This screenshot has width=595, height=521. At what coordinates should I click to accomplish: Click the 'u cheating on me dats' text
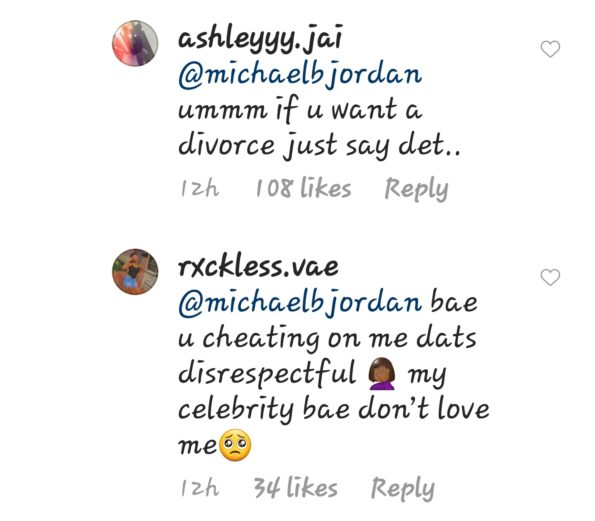coord(327,338)
